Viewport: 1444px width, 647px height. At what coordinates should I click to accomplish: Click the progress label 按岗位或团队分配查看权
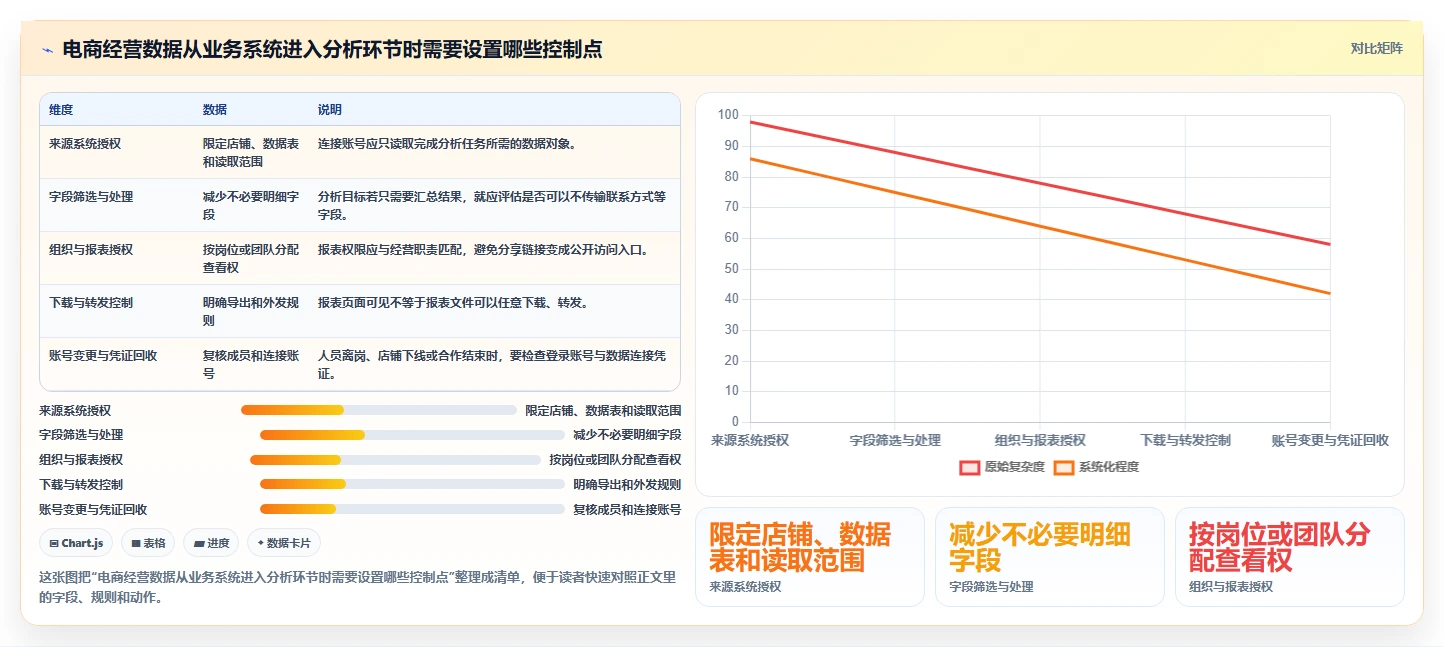[615, 460]
